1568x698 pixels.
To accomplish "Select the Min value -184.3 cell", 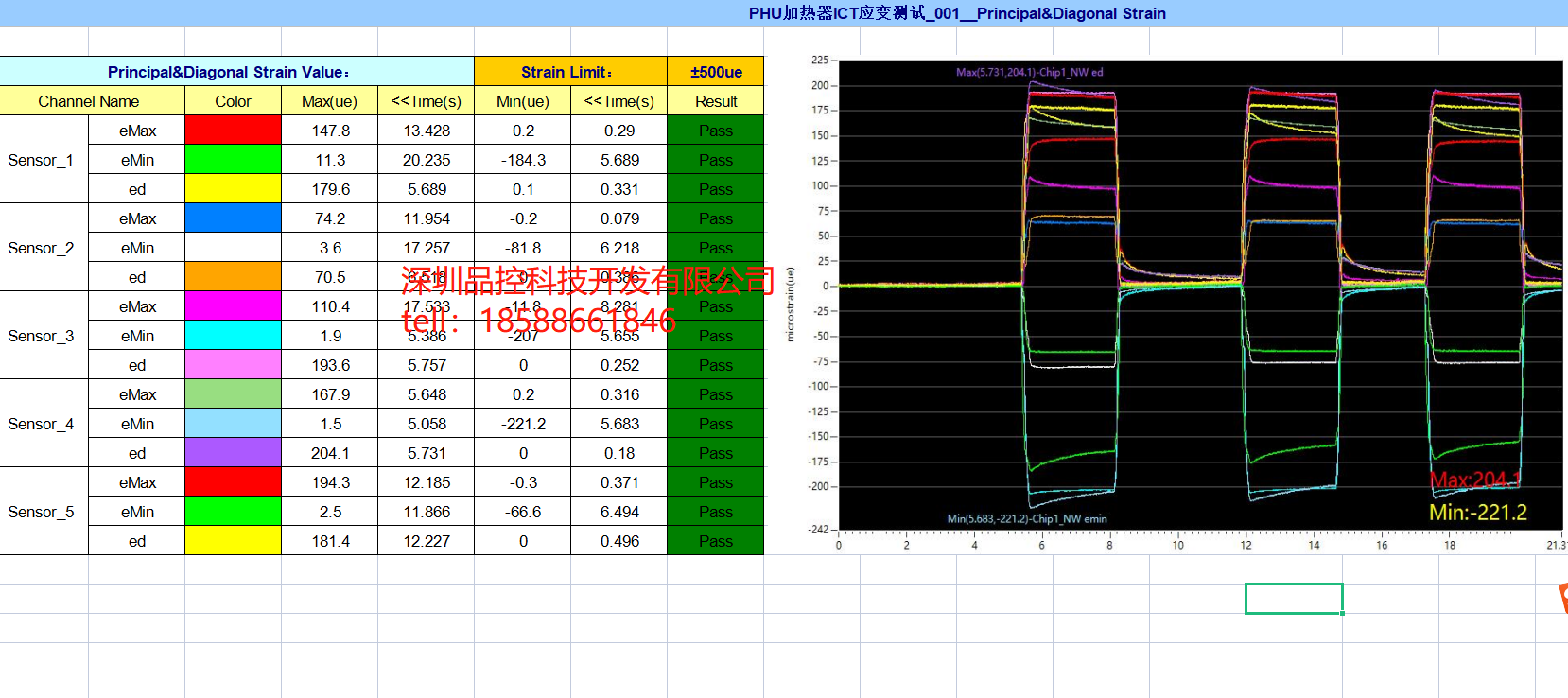I will point(522,160).
